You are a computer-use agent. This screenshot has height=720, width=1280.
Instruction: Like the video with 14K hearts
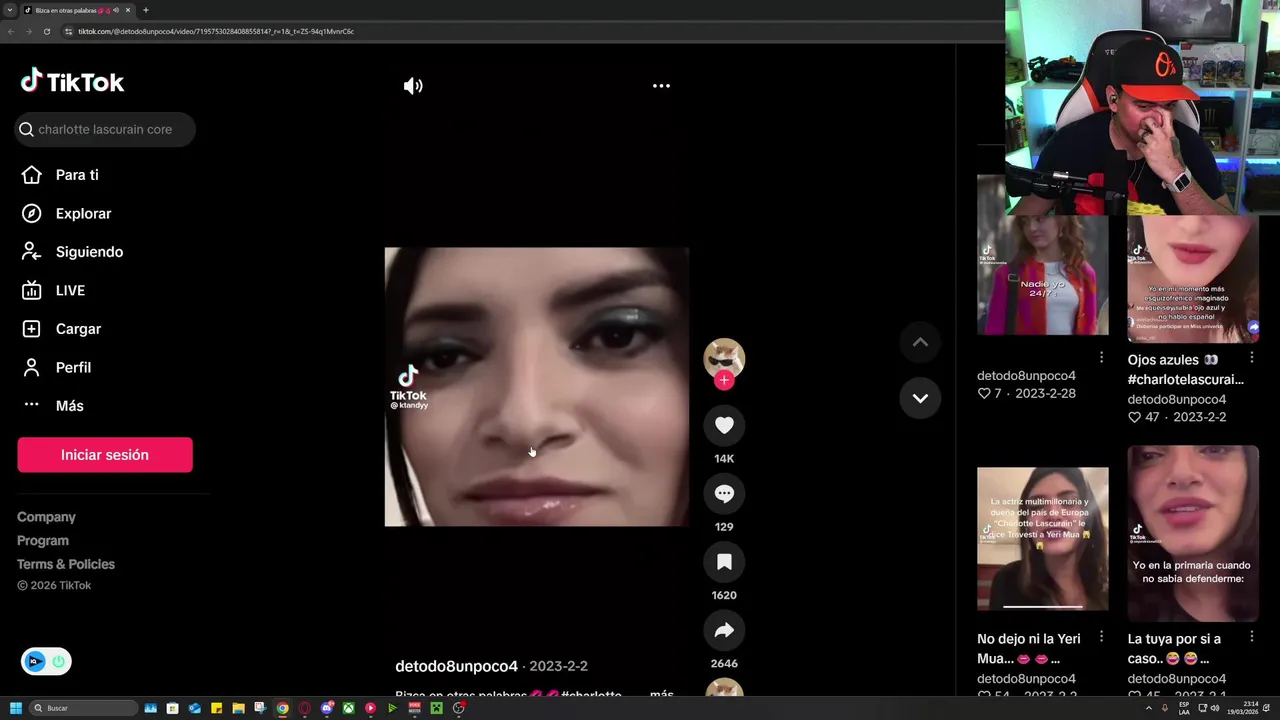click(724, 425)
